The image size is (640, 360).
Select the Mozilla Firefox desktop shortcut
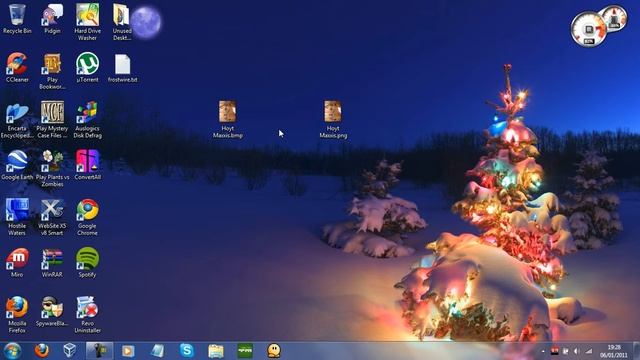click(x=17, y=314)
